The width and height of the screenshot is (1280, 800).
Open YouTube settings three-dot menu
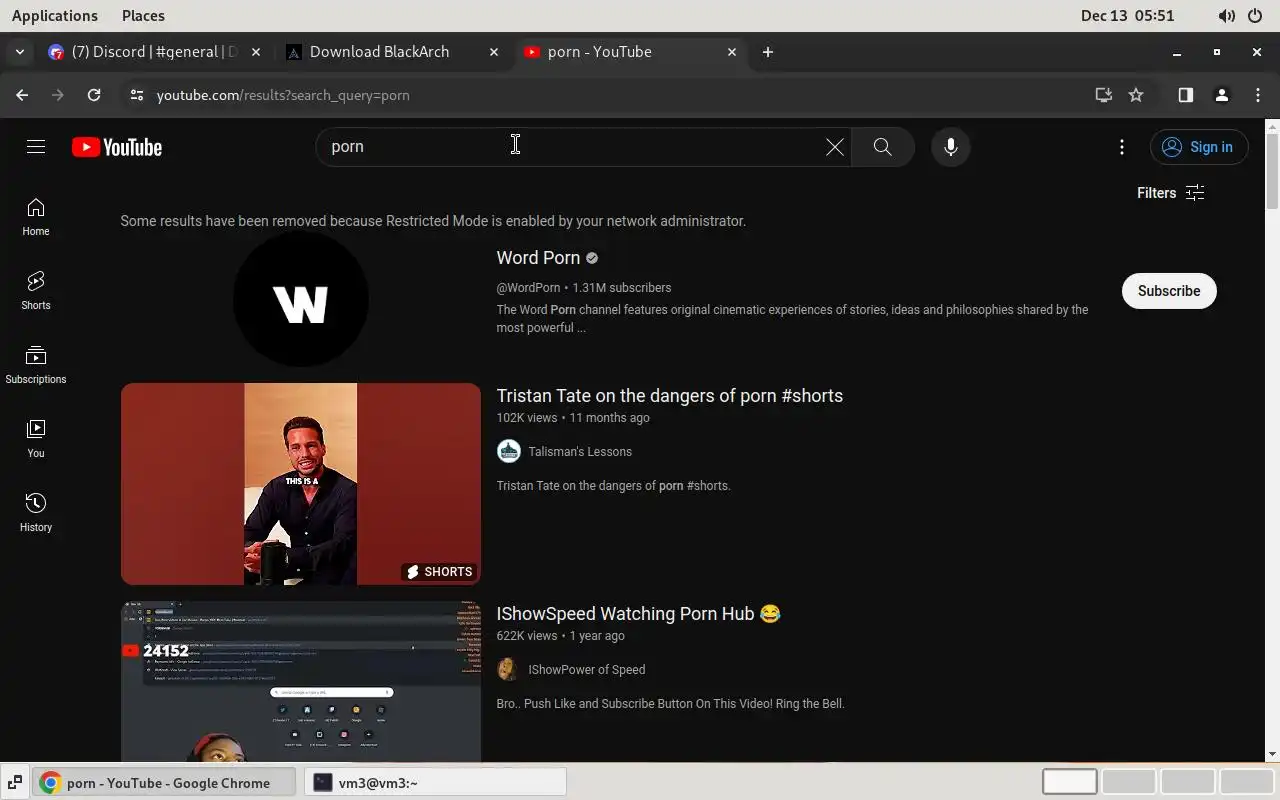pyautogui.click(x=1122, y=147)
